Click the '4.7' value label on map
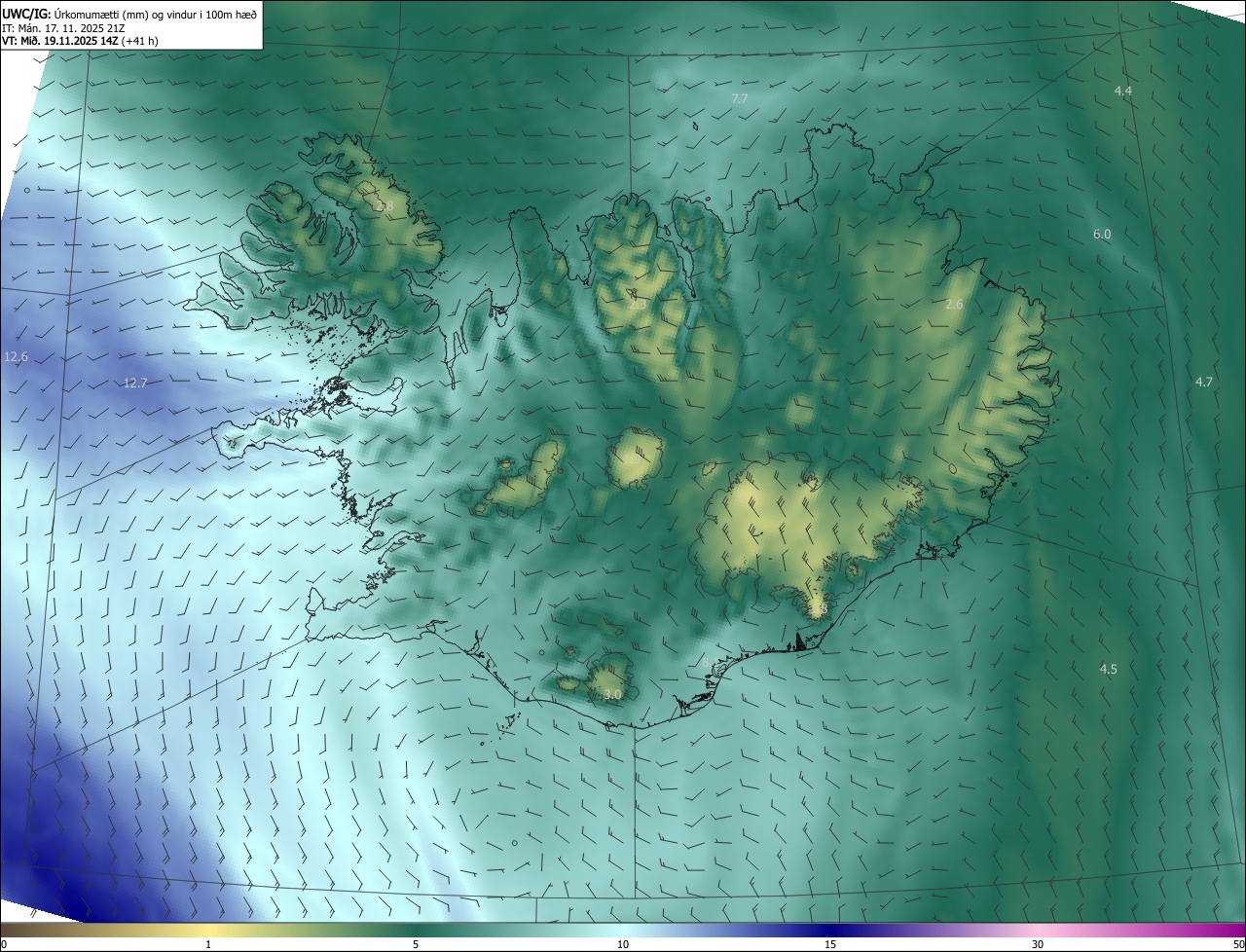The width and height of the screenshot is (1246, 952). [1204, 382]
